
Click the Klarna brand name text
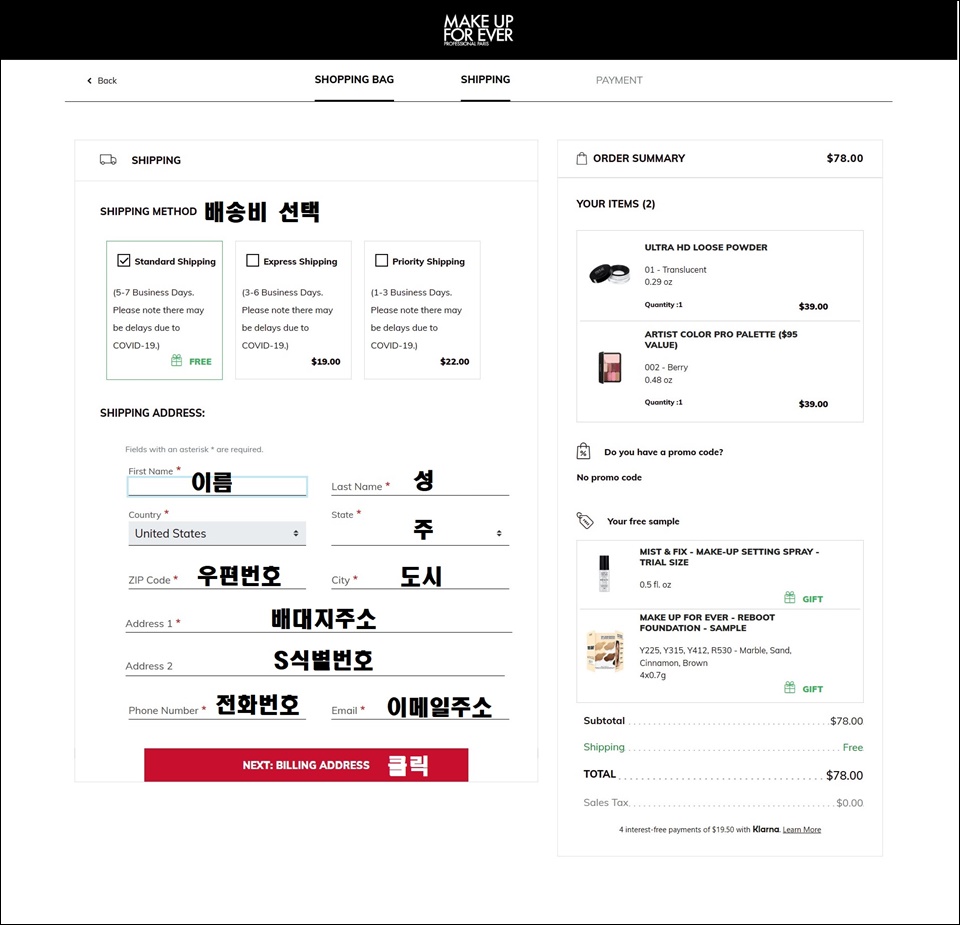[x=765, y=829]
